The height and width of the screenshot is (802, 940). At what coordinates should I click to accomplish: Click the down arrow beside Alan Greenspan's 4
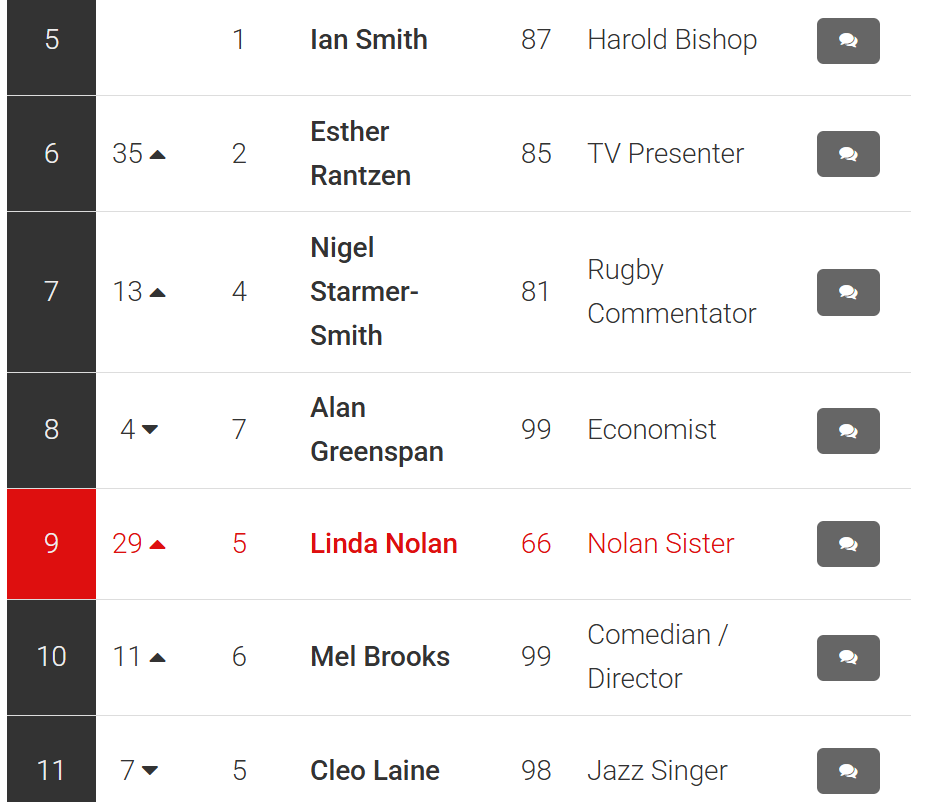[150, 430]
